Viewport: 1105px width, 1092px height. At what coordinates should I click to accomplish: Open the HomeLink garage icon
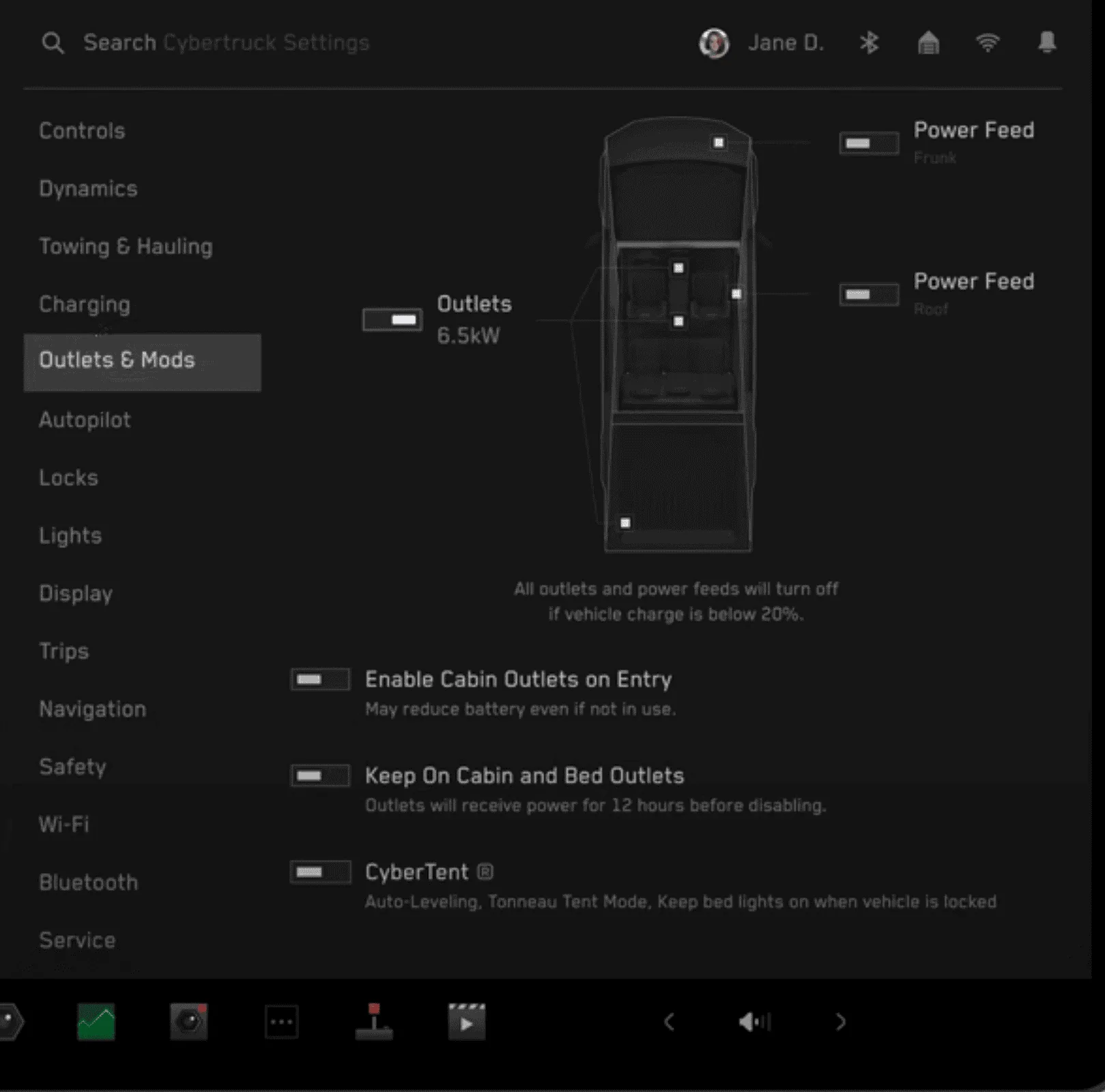pyautogui.click(x=928, y=43)
